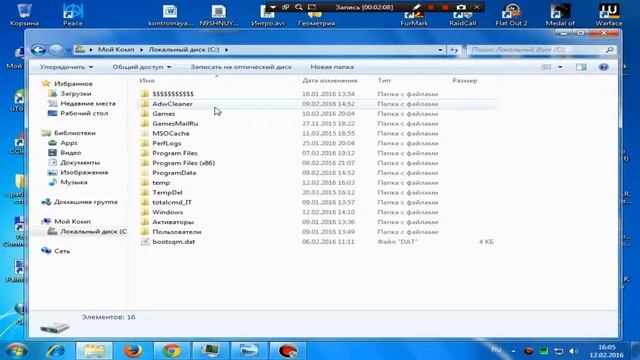The image size is (640, 360).
Task: Click the search box for Локальный диск
Action: coord(541,50)
